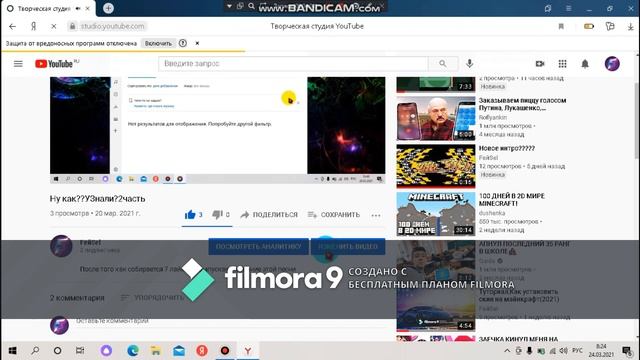Open the Mail app on taskbar
The width and height of the screenshot is (640, 360).
(x=179, y=351)
